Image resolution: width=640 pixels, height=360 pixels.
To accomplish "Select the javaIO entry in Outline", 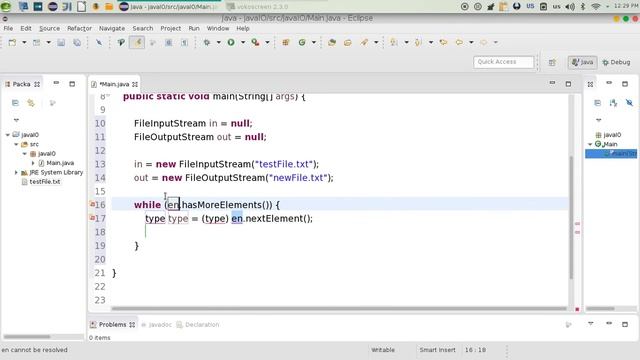I will (x=608, y=135).
